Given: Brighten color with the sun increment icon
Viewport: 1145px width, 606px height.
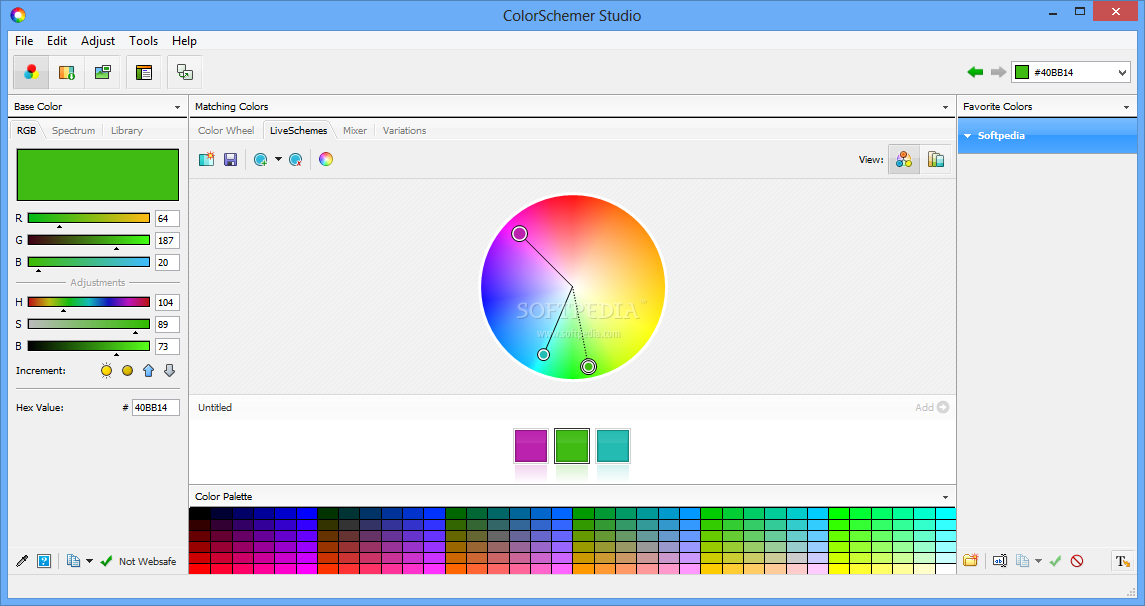Looking at the screenshot, I should 107,370.
